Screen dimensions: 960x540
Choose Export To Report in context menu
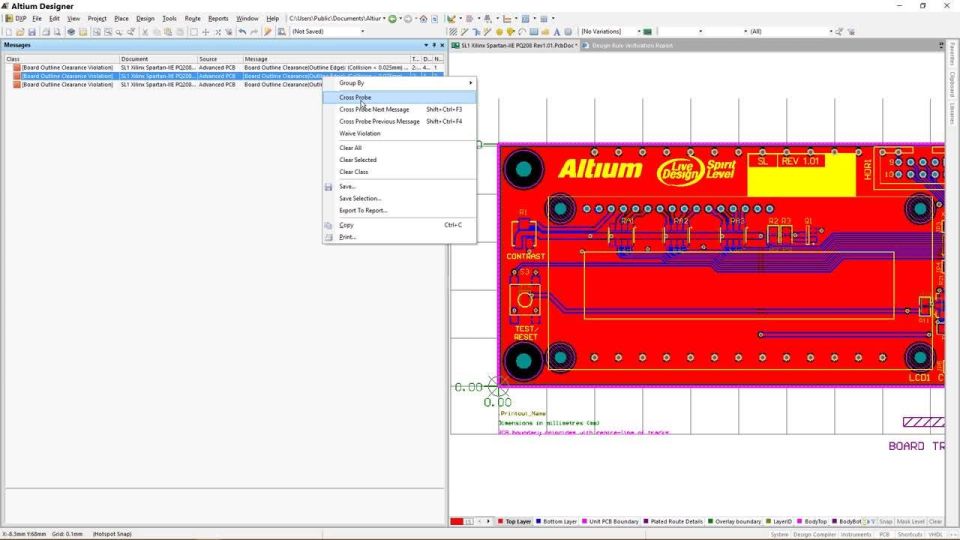[363, 211]
